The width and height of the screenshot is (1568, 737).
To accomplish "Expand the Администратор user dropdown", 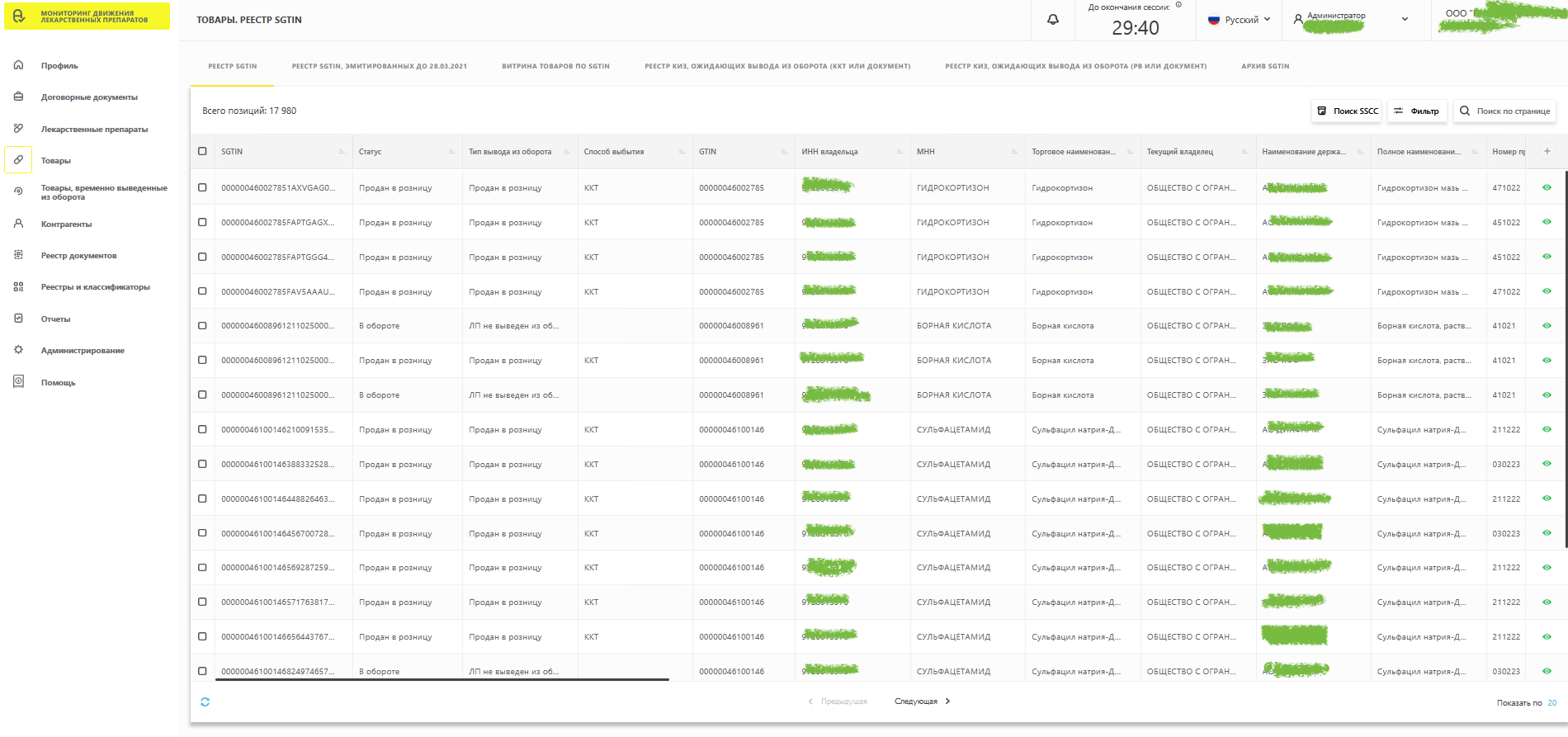I will pos(1405,19).
